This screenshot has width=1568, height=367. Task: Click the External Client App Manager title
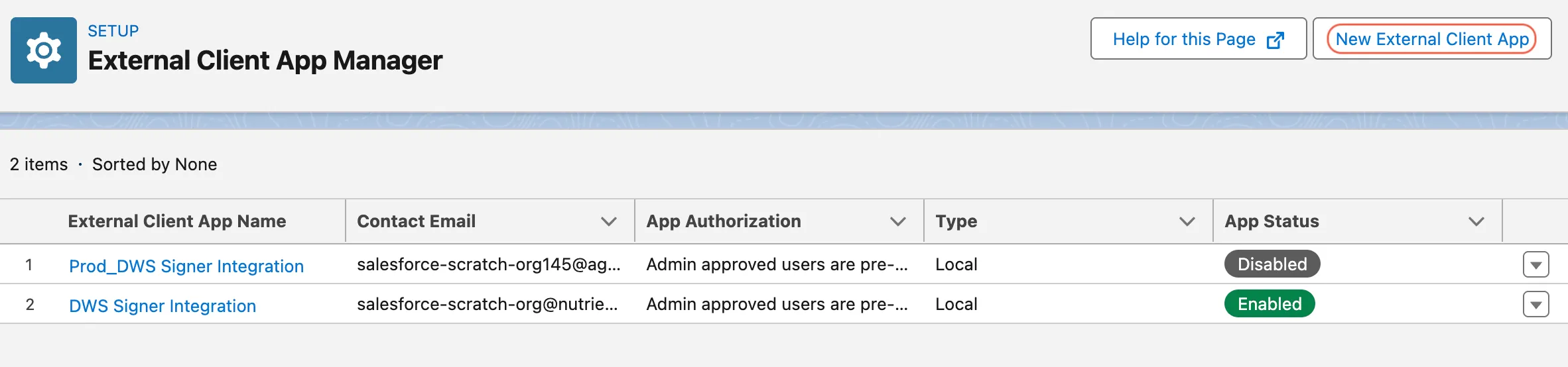coord(265,61)
